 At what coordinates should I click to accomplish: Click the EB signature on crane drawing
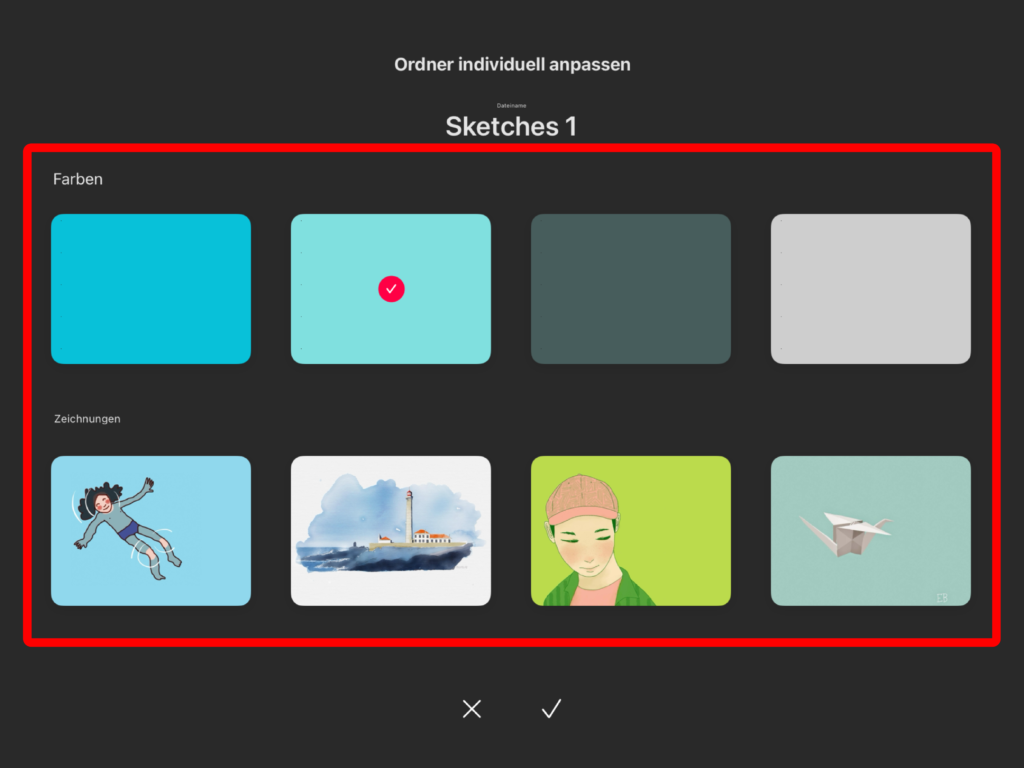[x=942, y=598]
